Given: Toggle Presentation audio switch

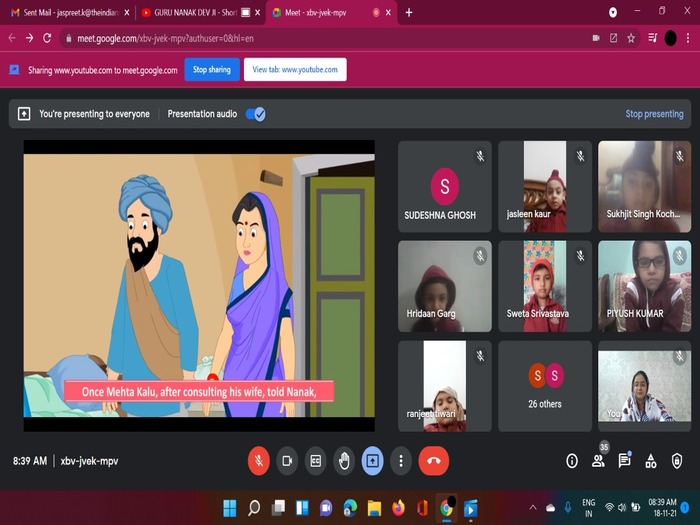Looking at the screenshot, I should point(256,114).
